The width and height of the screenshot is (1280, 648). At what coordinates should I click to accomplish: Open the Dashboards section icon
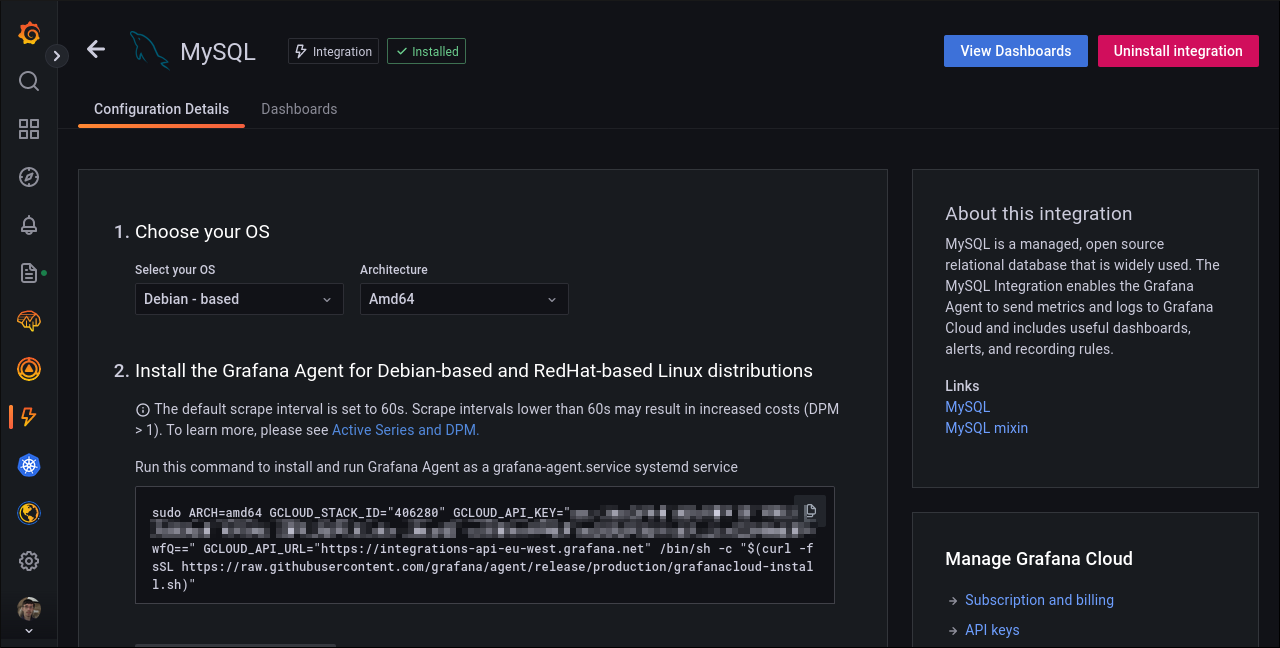[28, 129]
